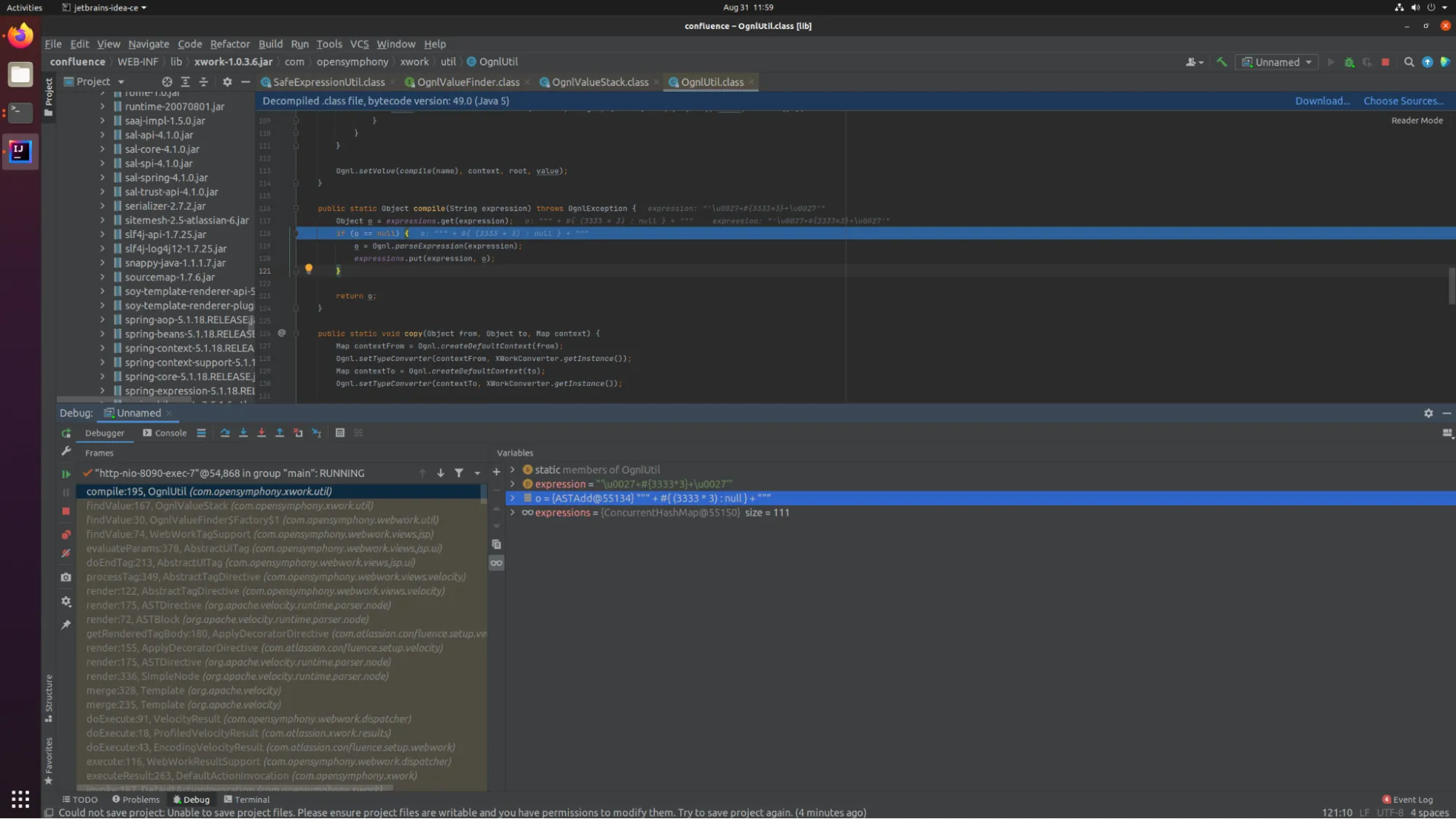Click Rerun debug session icon
This screenshot has height=819, width=1456.
pyautogui.click(x=66, y=433)
